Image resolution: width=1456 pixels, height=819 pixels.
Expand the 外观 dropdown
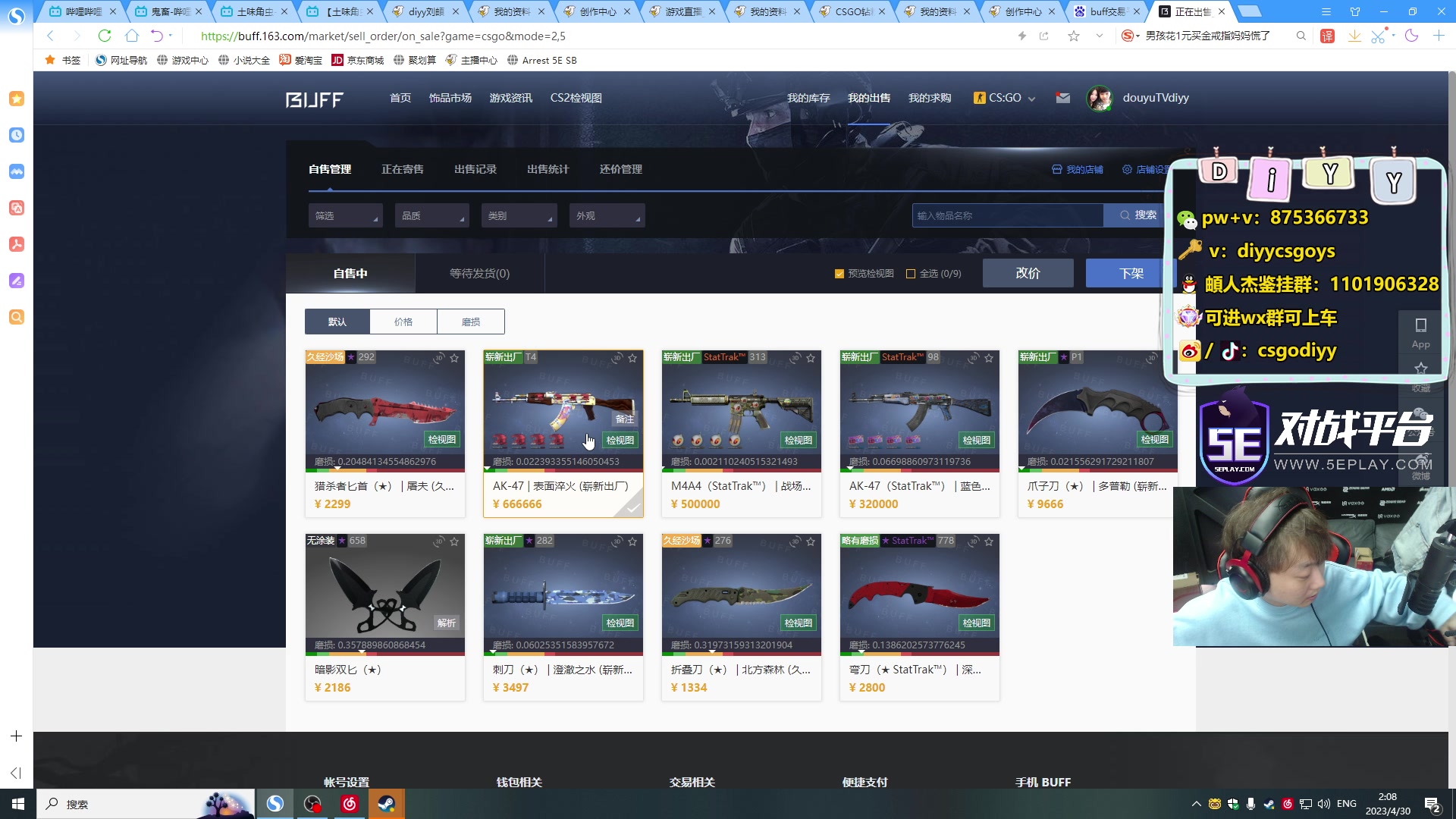(x=607, y=216)
